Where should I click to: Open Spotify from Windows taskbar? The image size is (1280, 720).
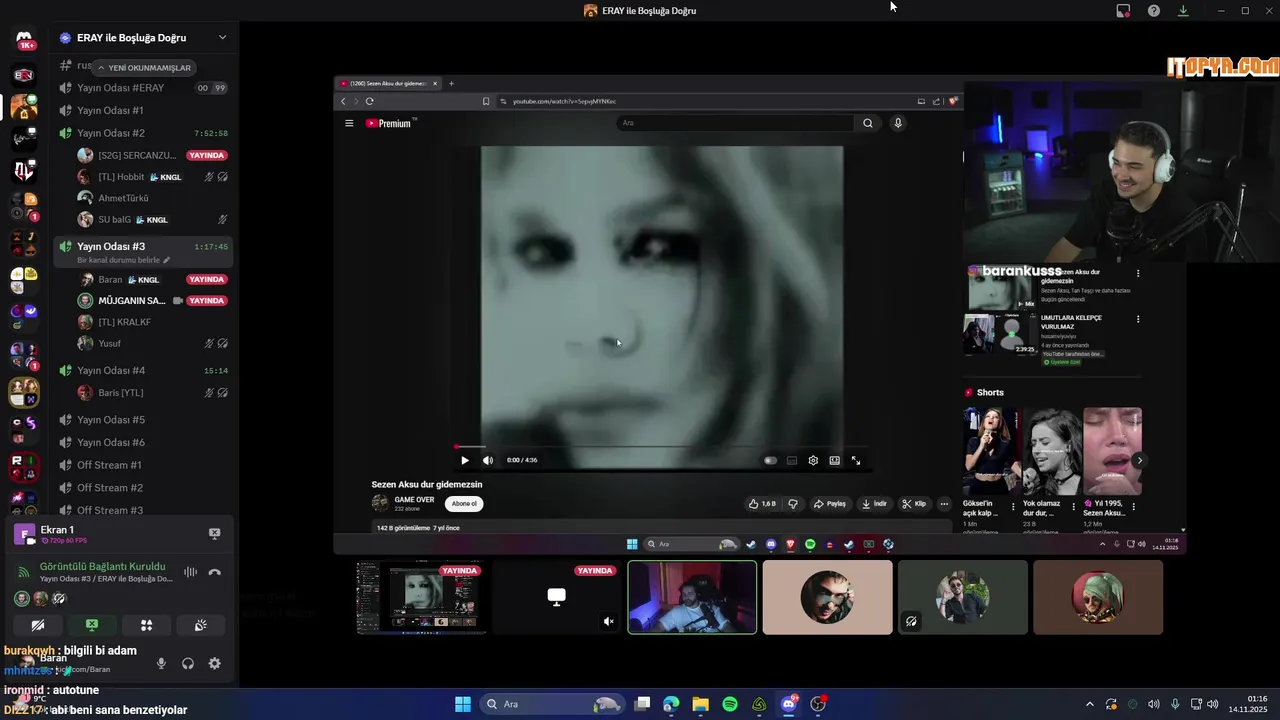coord(730,704)
